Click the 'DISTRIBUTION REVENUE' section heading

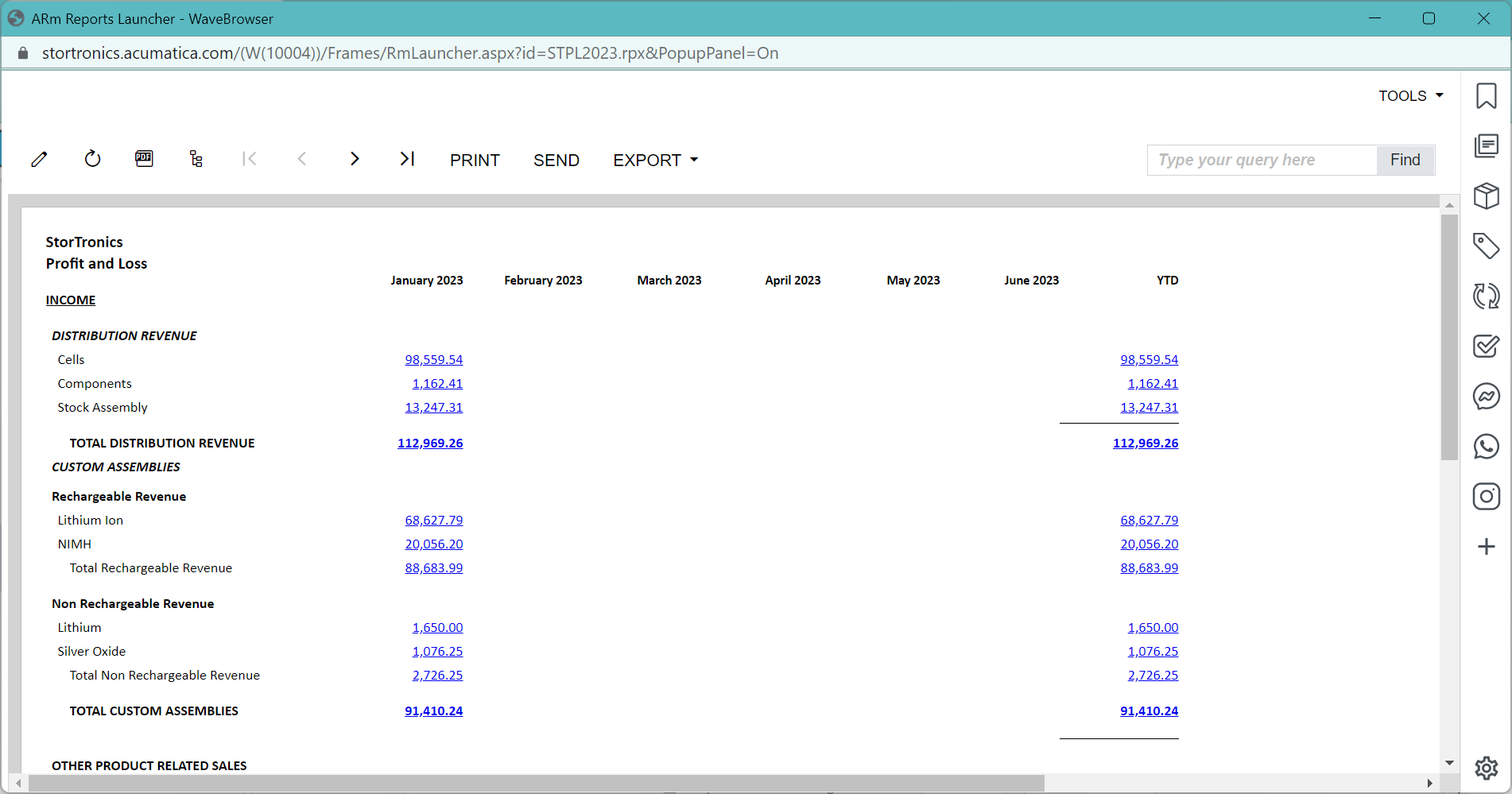pos(124,335)
